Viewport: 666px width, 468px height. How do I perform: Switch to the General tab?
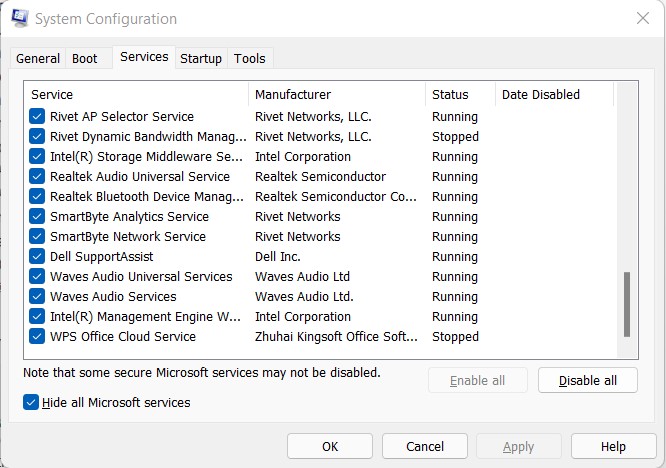38,58
